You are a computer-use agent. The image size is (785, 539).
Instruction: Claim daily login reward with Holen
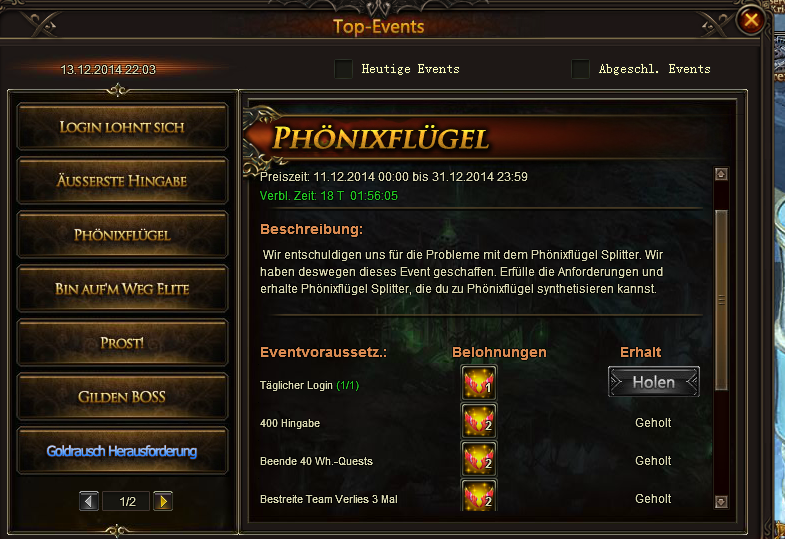[653, 382]
